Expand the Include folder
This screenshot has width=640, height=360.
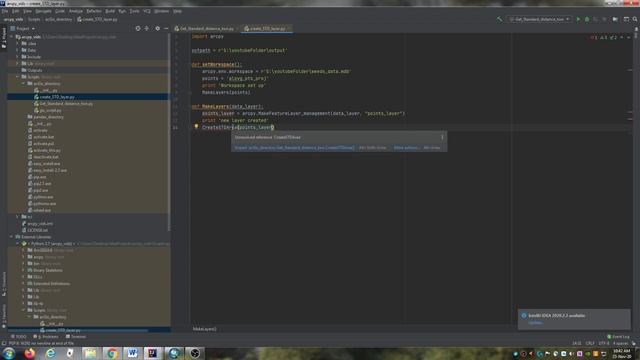pyautogui.click(x=18, y=57)
